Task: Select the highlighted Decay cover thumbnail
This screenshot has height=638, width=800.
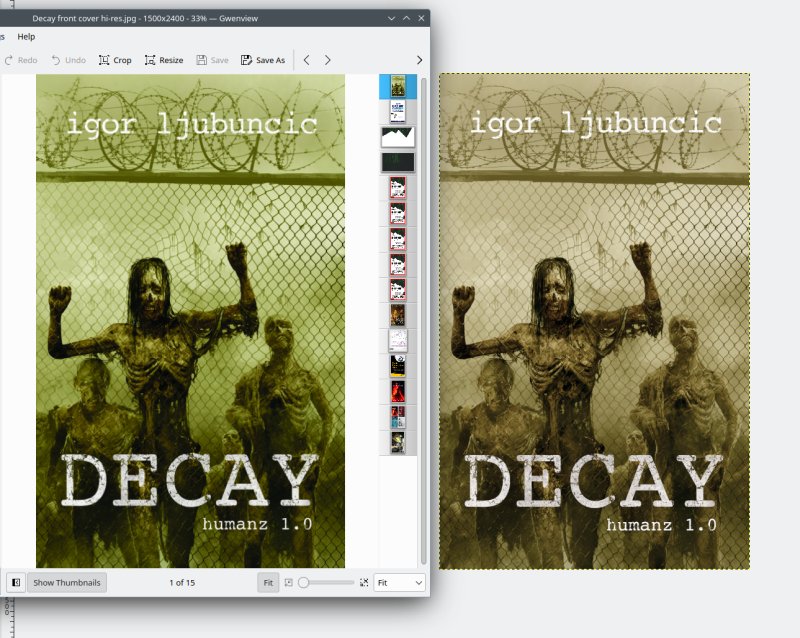Action: (398, 86)
